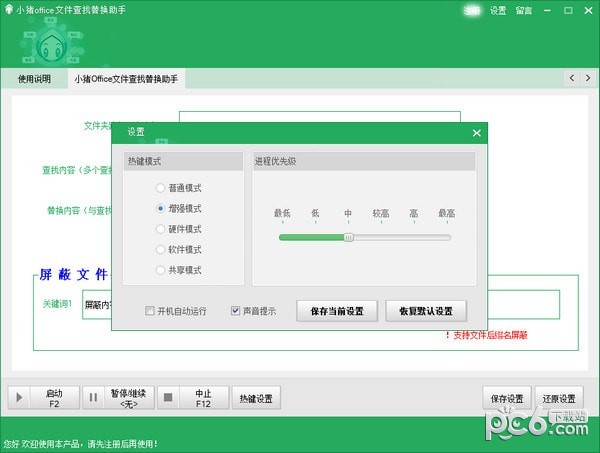Open the 设置 menu in title bar
The image size is (600, 453).
click(498, 10)
